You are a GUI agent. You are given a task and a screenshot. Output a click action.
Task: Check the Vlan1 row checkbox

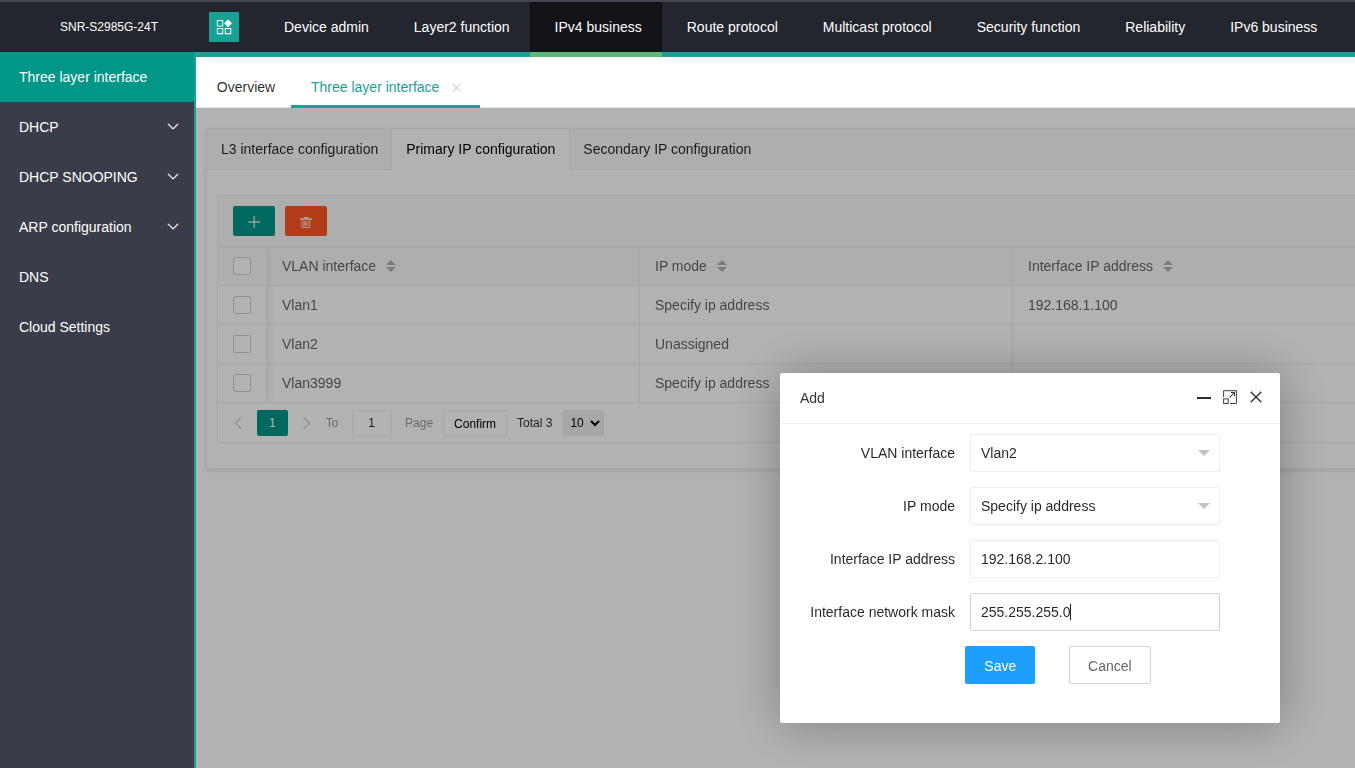242,305
